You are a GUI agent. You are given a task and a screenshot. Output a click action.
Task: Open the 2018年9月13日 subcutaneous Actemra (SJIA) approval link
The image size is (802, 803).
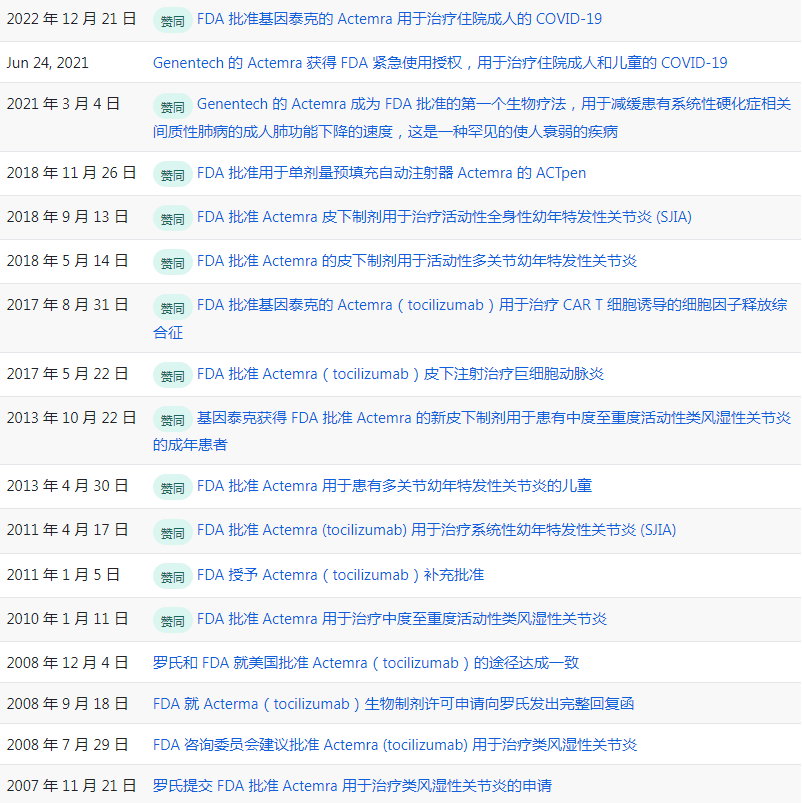[x=444, y=217]
